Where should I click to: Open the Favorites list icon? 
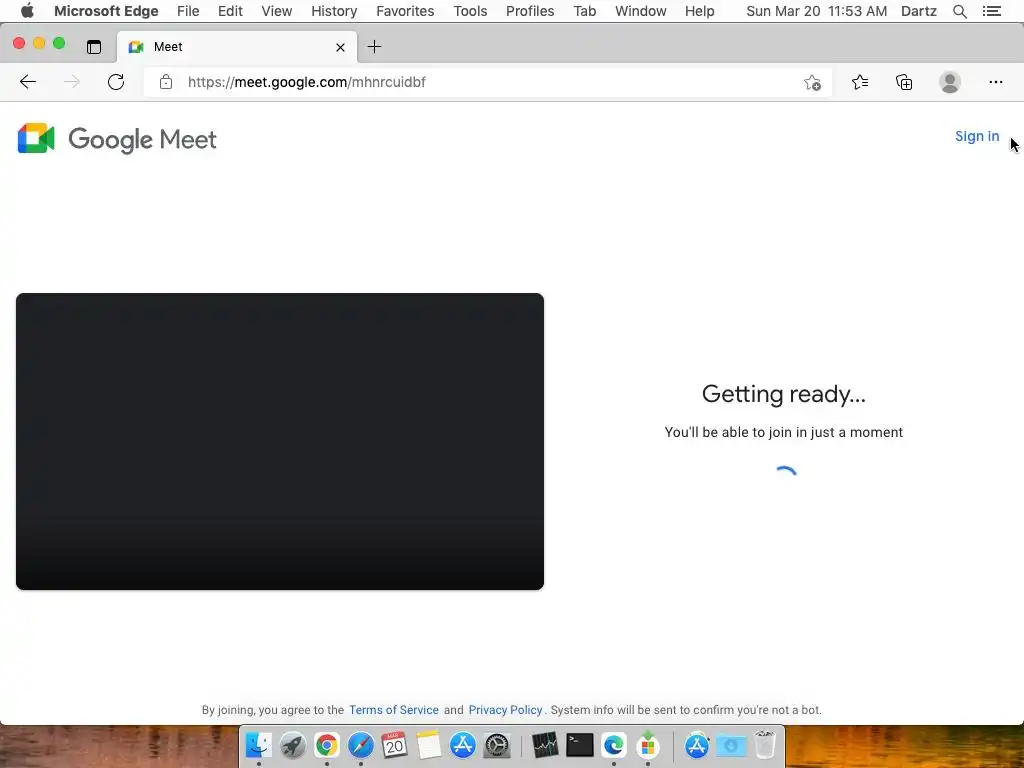point(860,82)
